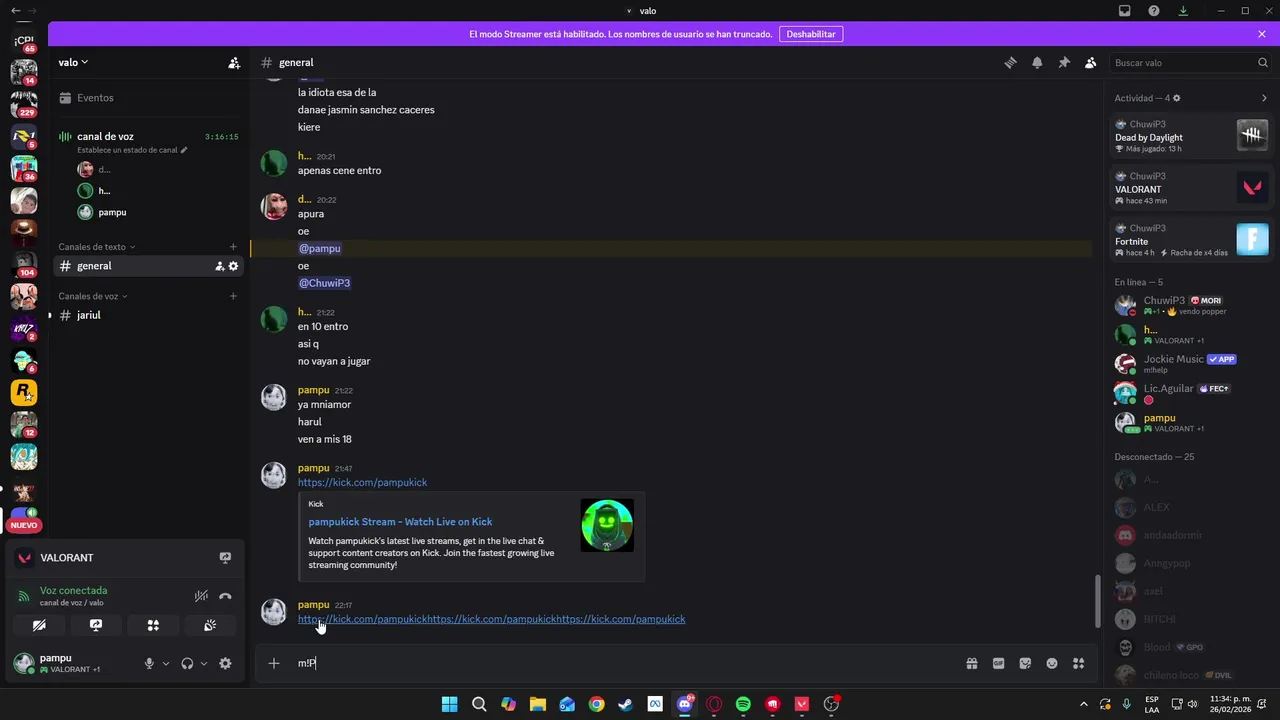Open Steam from the taskbar

coord(625,704)
